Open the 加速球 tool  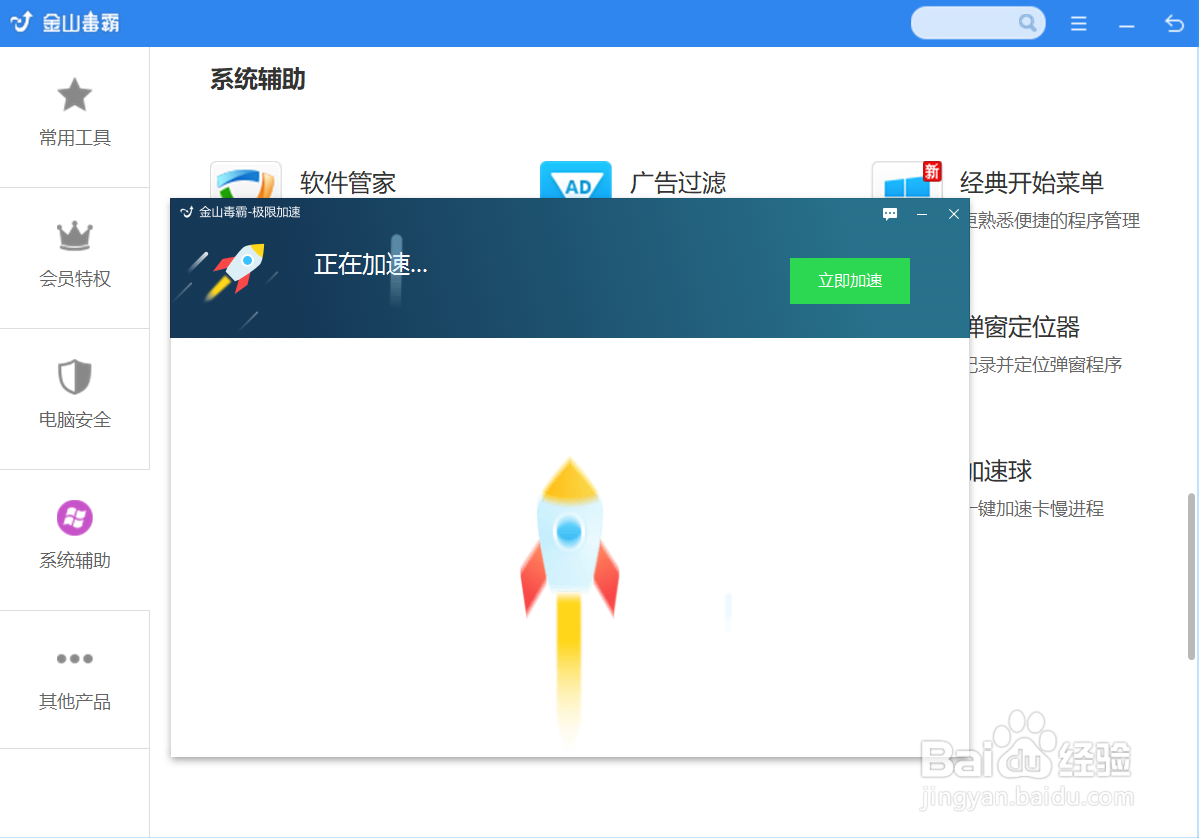point(1001,471)
